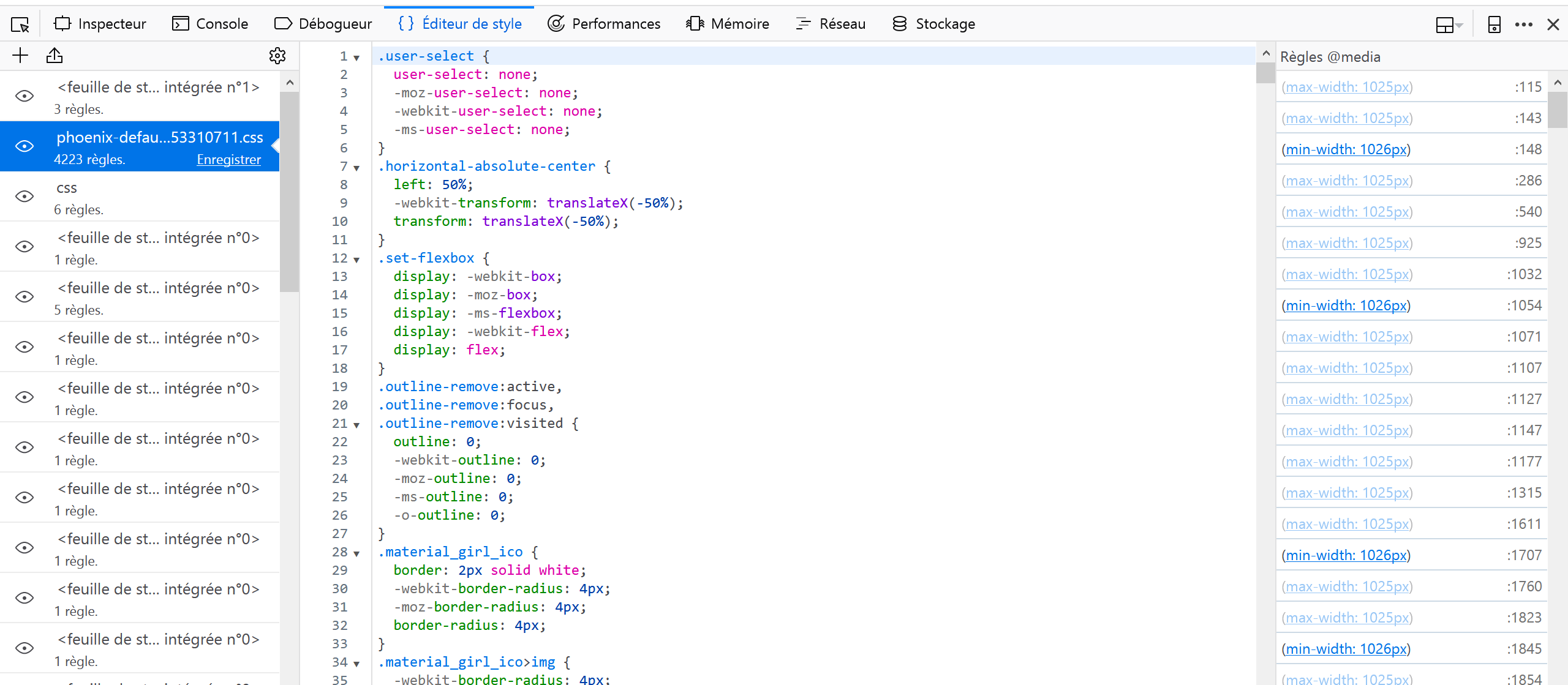Toggle responsive design mode icon

coord(1494,24)
